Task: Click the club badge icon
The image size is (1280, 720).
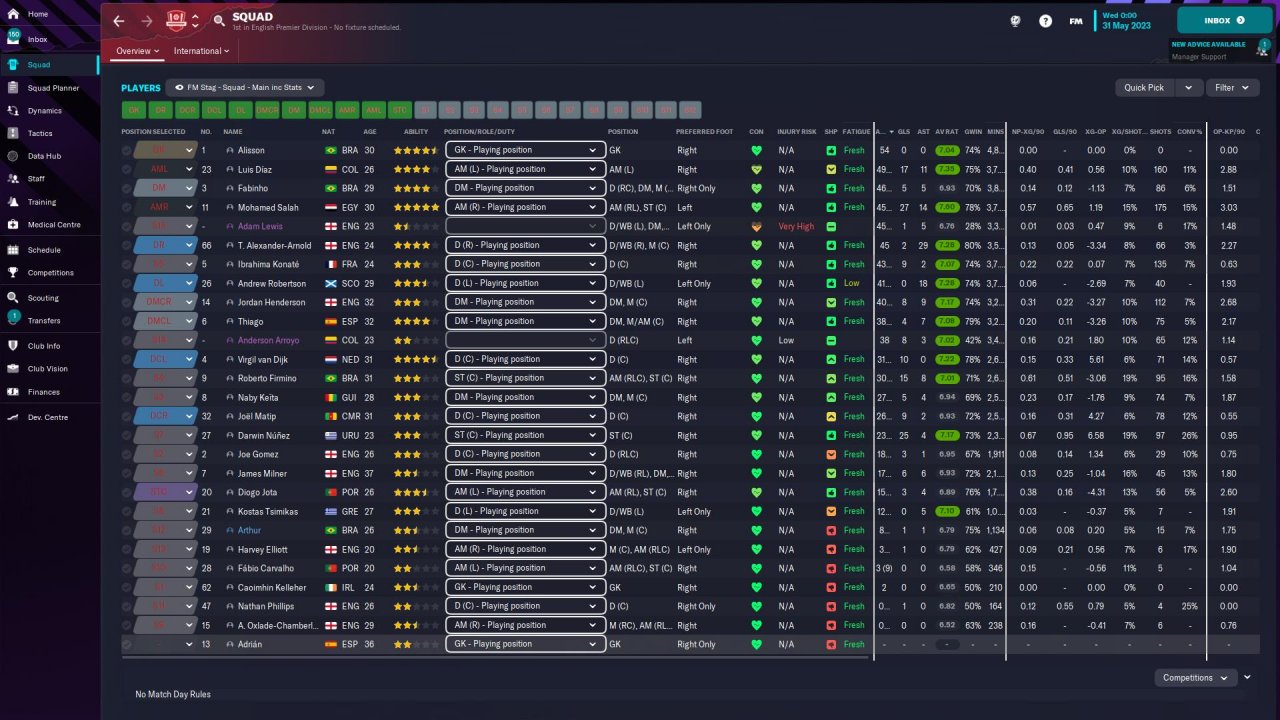Action: 176,19
